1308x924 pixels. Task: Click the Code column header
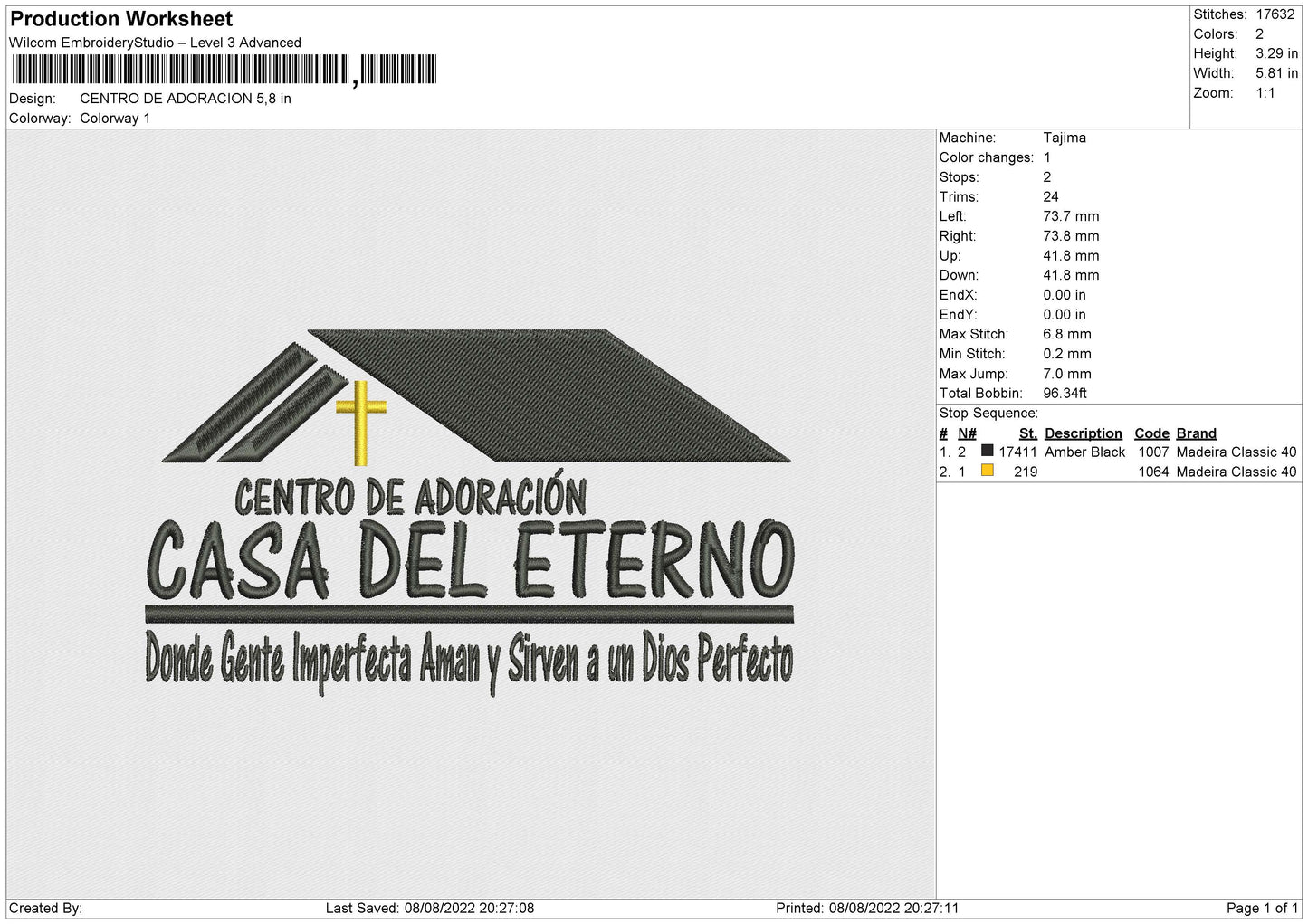(1152, 433)
